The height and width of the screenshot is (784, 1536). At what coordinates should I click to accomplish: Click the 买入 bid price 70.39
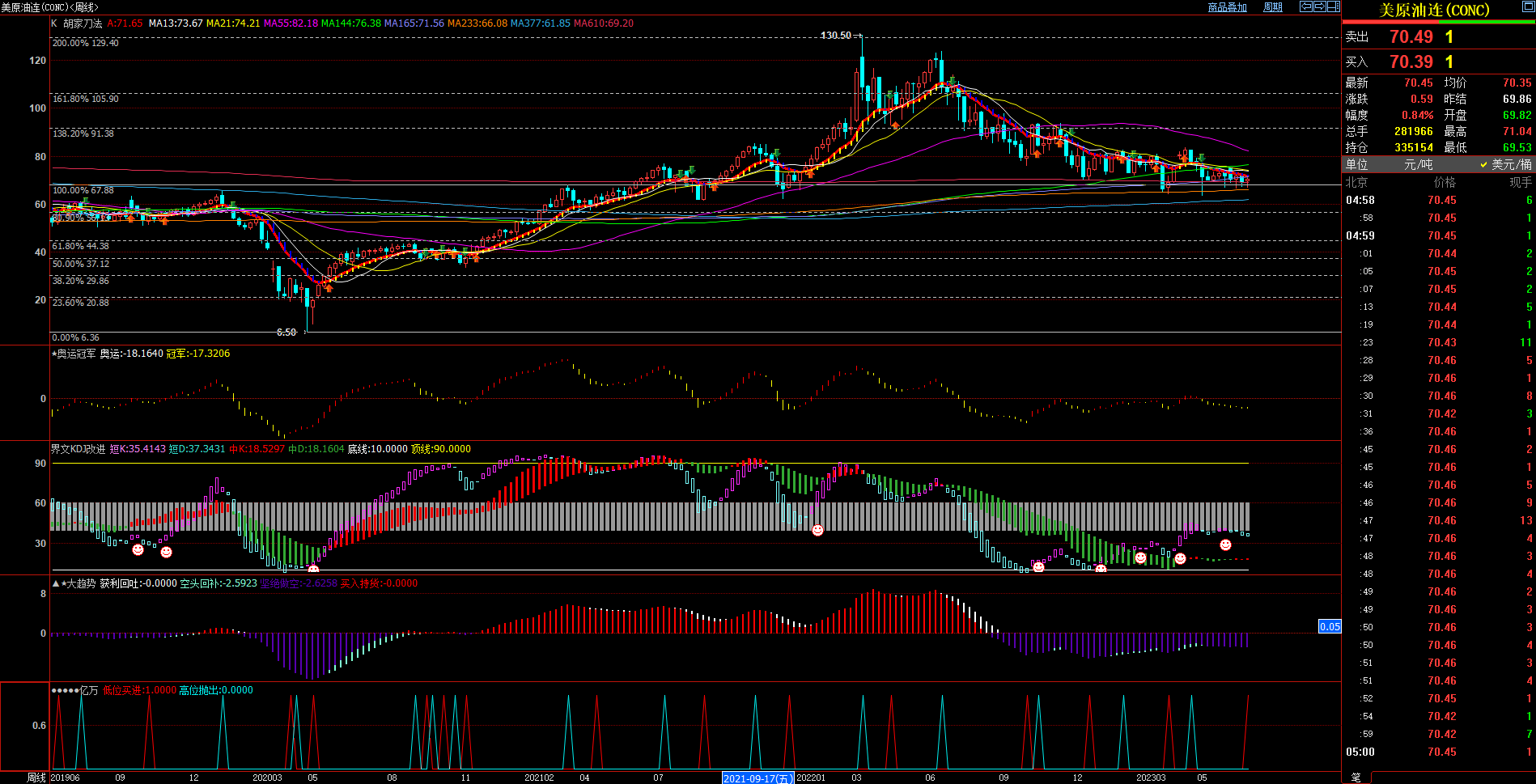1411,62
